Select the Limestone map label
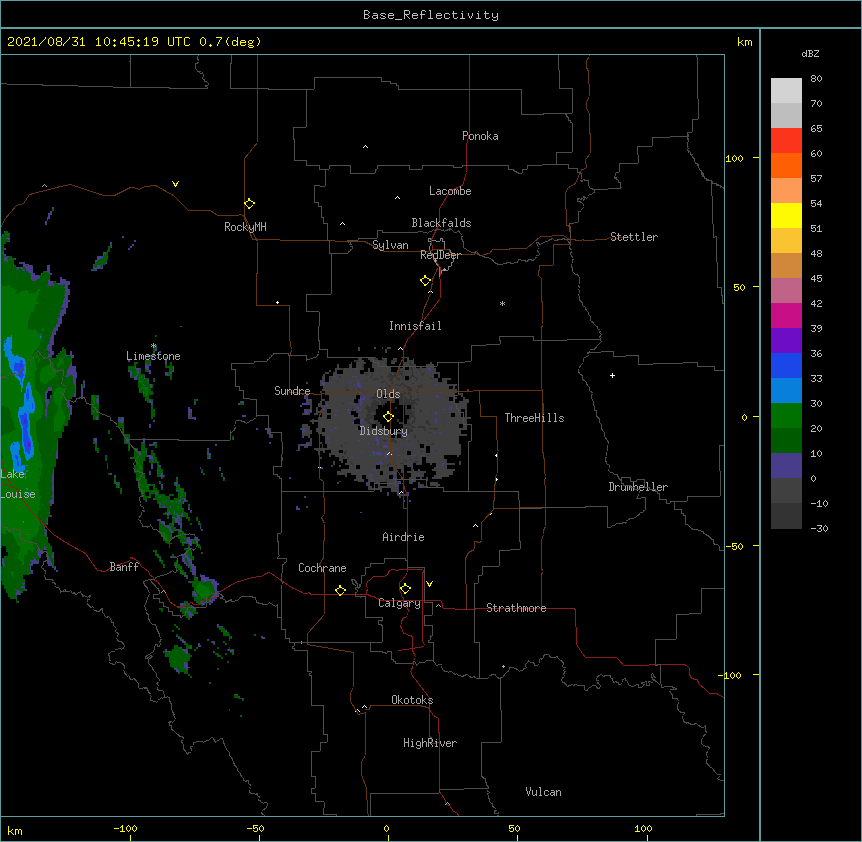Viewport: 862px width, 842px height. coord(153,356)
